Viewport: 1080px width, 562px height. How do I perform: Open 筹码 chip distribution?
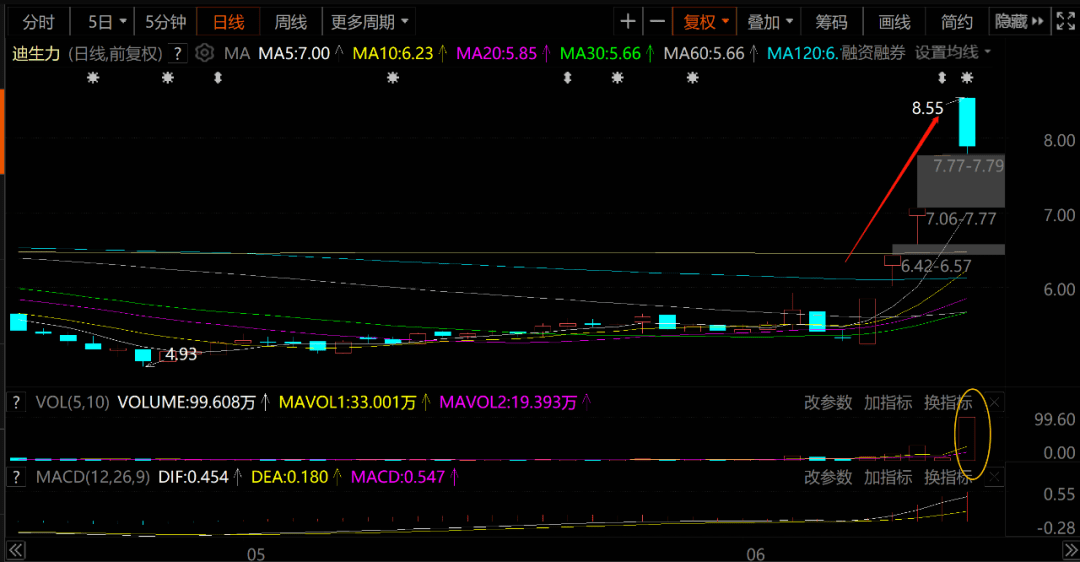(x=831, y=22)
